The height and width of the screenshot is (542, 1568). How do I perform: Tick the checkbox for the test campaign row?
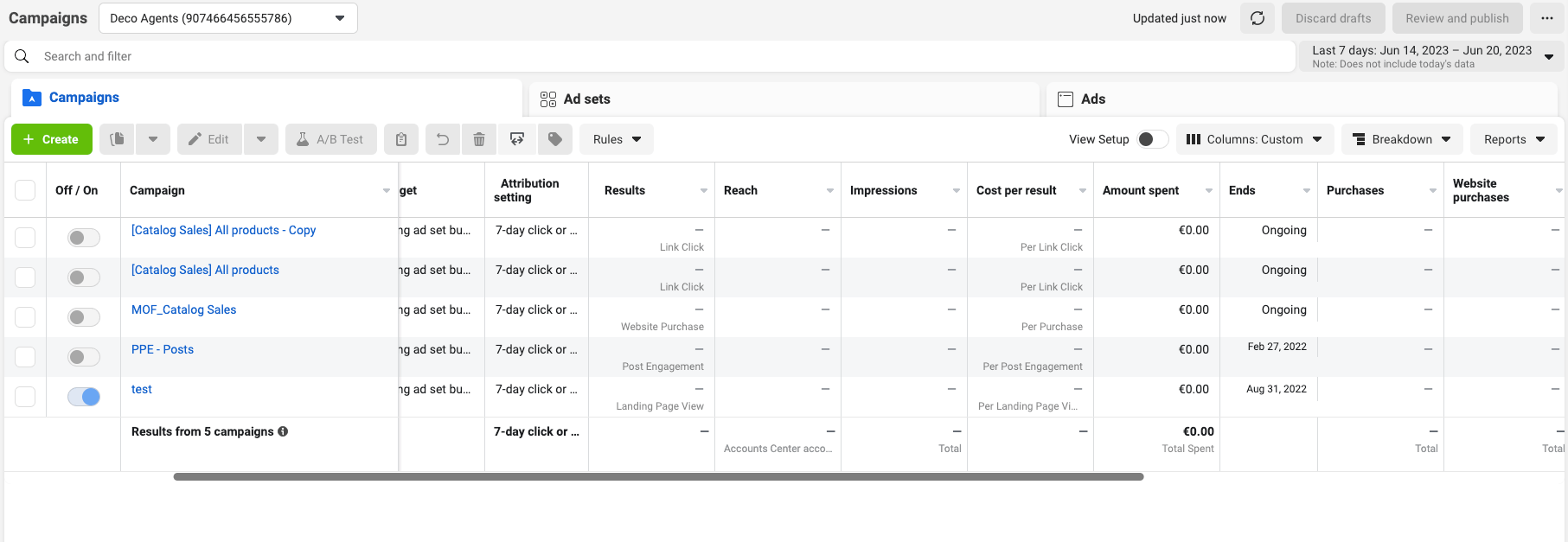tap(25, 397)
